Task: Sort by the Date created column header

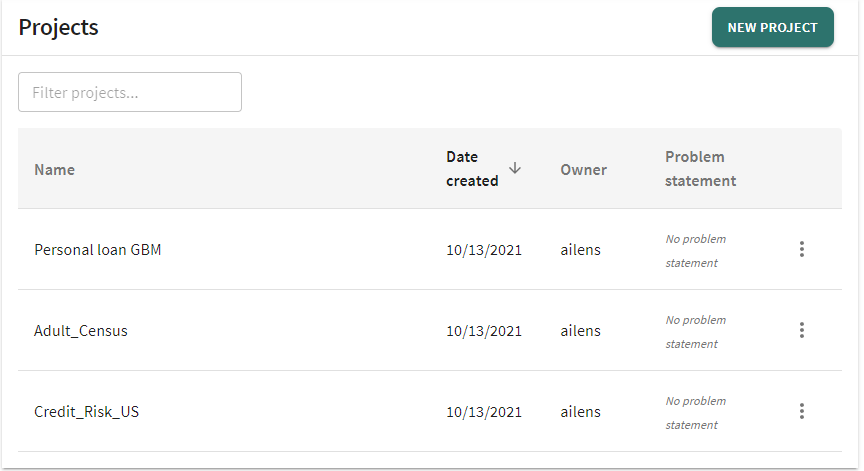Action: [472, 169]
